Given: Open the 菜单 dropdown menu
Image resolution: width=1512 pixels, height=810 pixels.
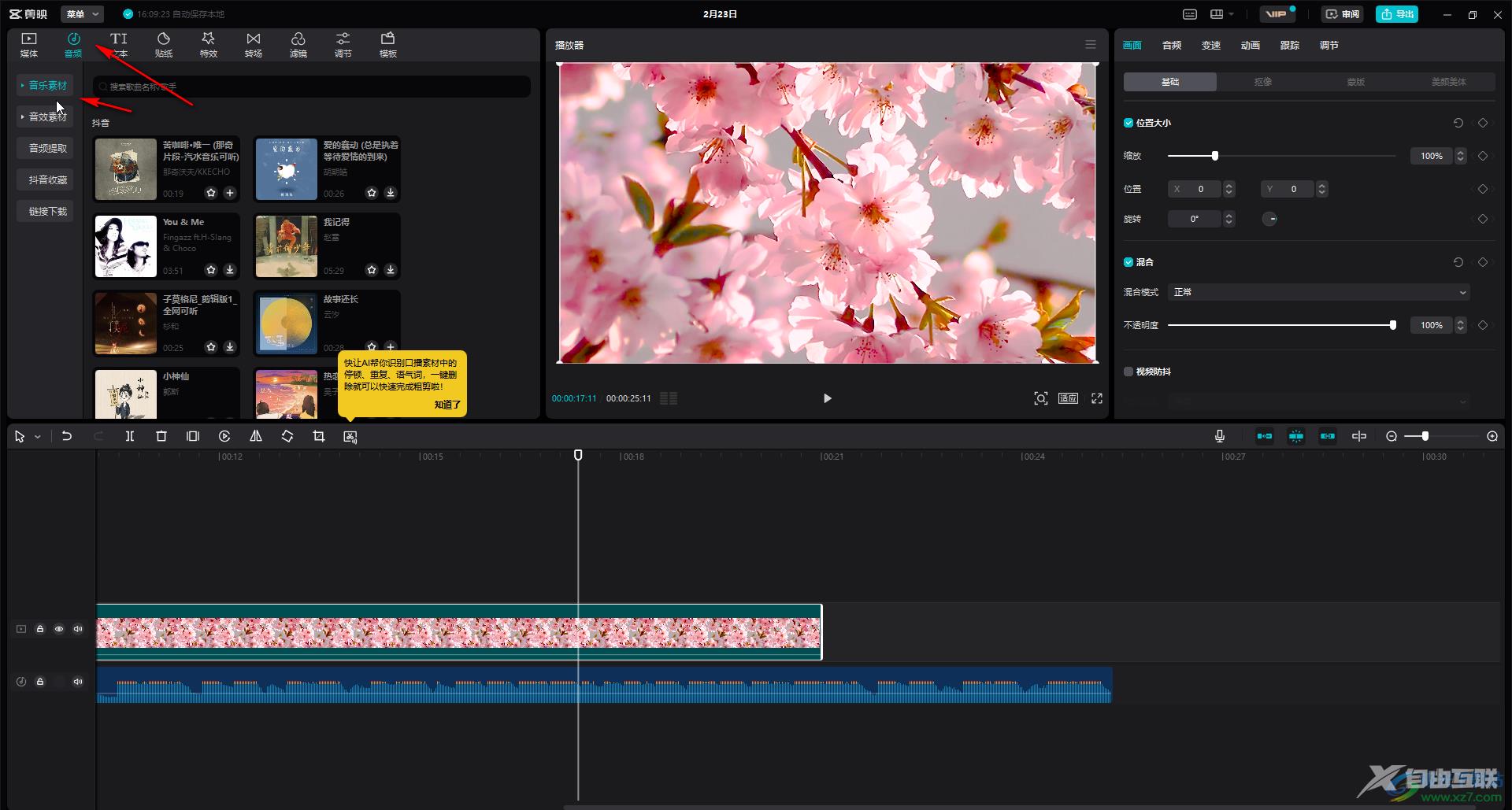Looking at the screenshot, I should [x=82, y=14].
